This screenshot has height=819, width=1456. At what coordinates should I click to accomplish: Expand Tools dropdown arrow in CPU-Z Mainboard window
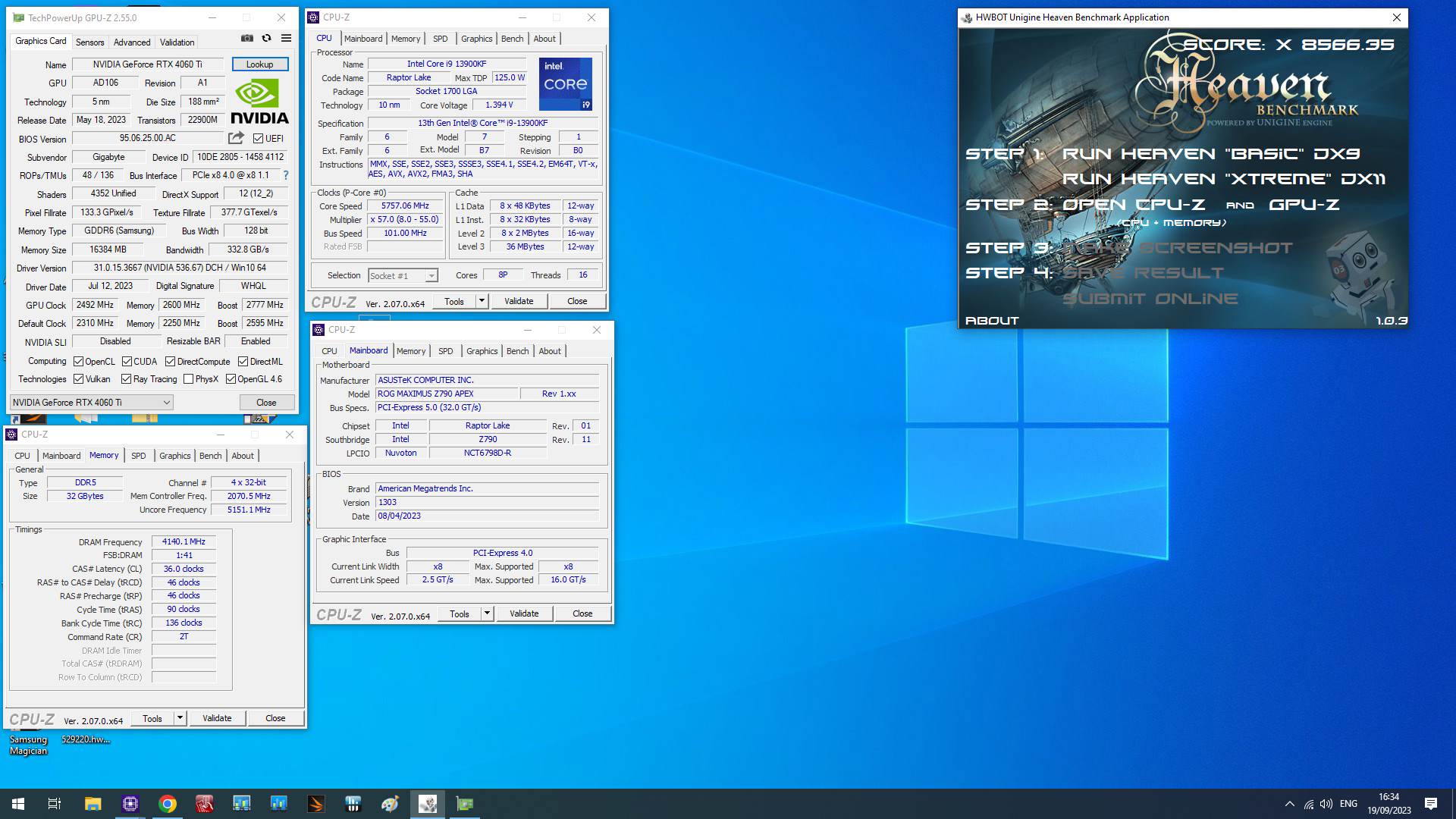pos(487,613)
